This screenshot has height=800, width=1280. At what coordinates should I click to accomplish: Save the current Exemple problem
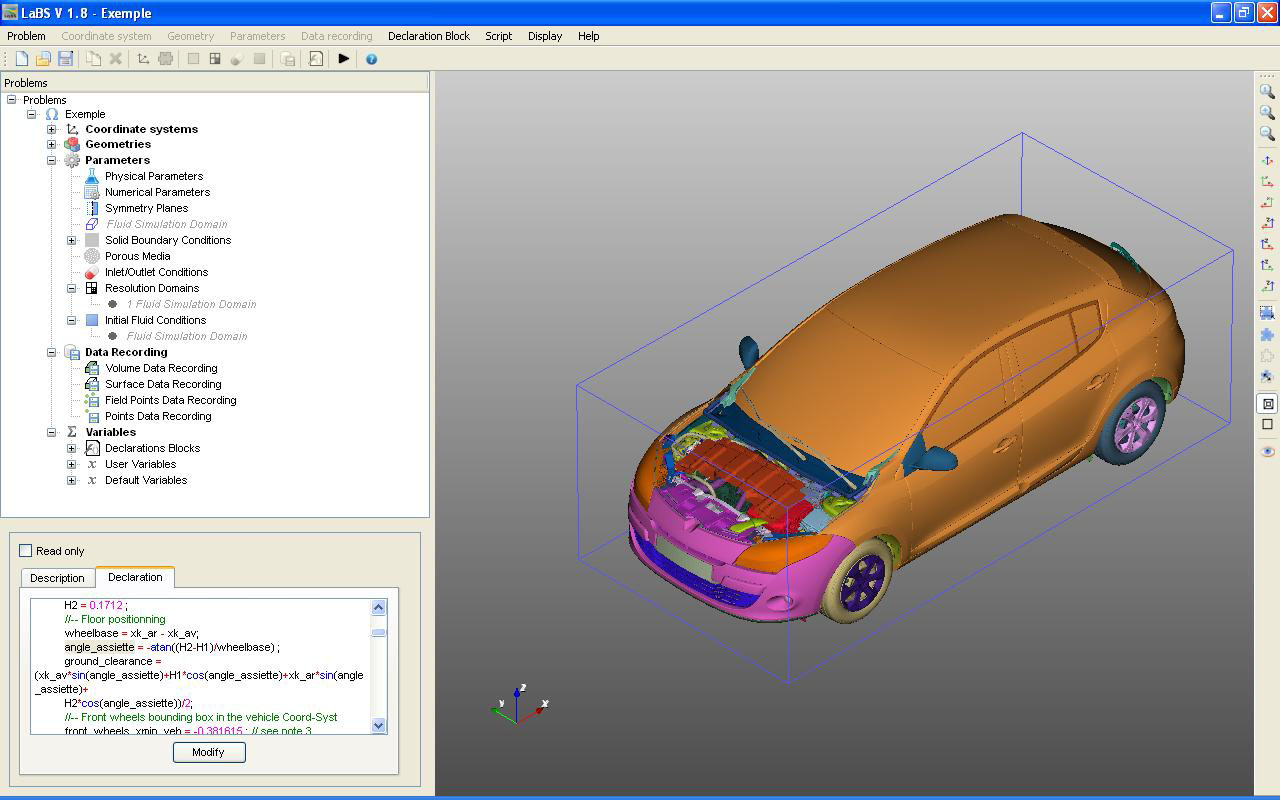pyautogui.click(x=66, y=58)
